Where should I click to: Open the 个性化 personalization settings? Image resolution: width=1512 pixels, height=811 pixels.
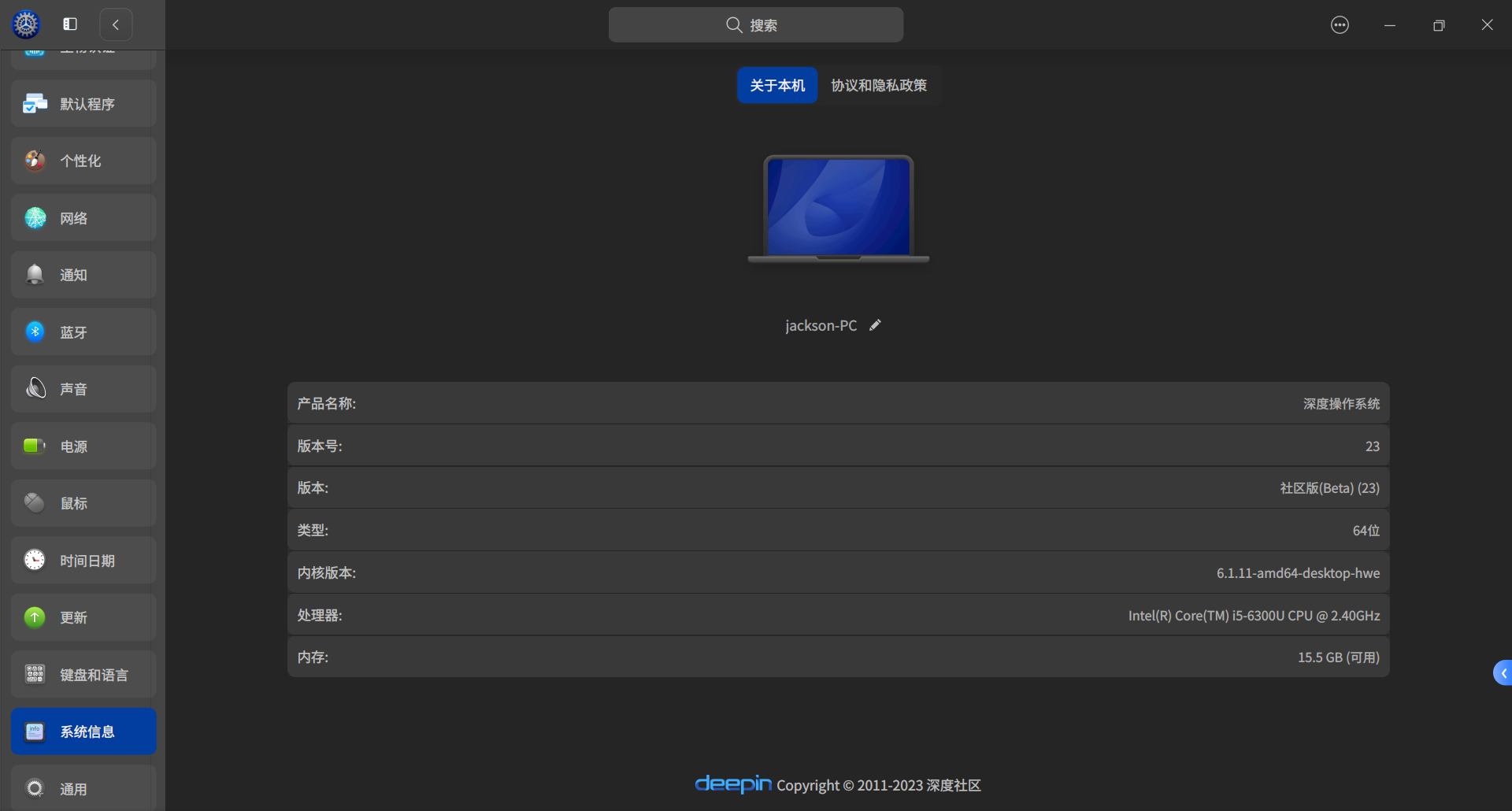tap(83, 160)
